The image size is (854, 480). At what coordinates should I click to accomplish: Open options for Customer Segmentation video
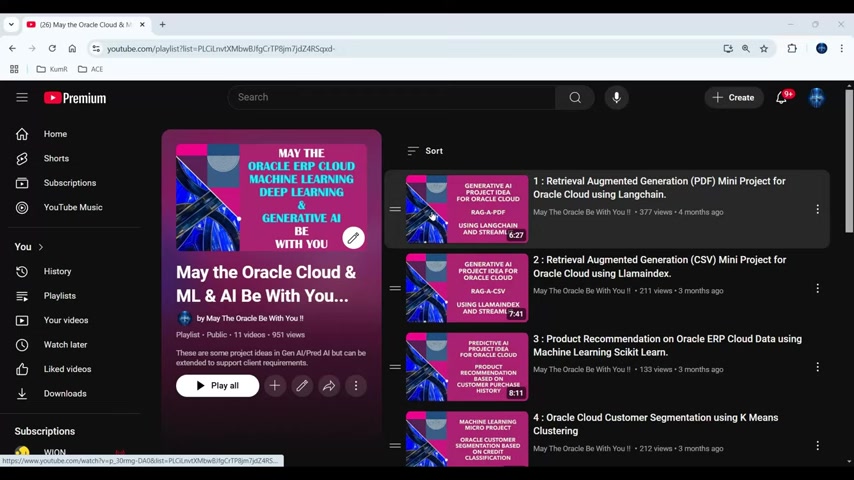point(818,446)
